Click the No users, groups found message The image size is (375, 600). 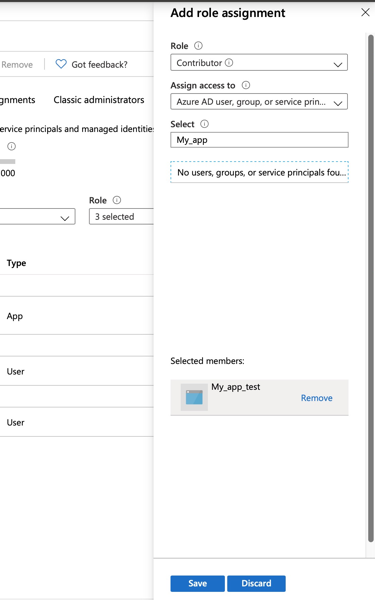[259, 172]
